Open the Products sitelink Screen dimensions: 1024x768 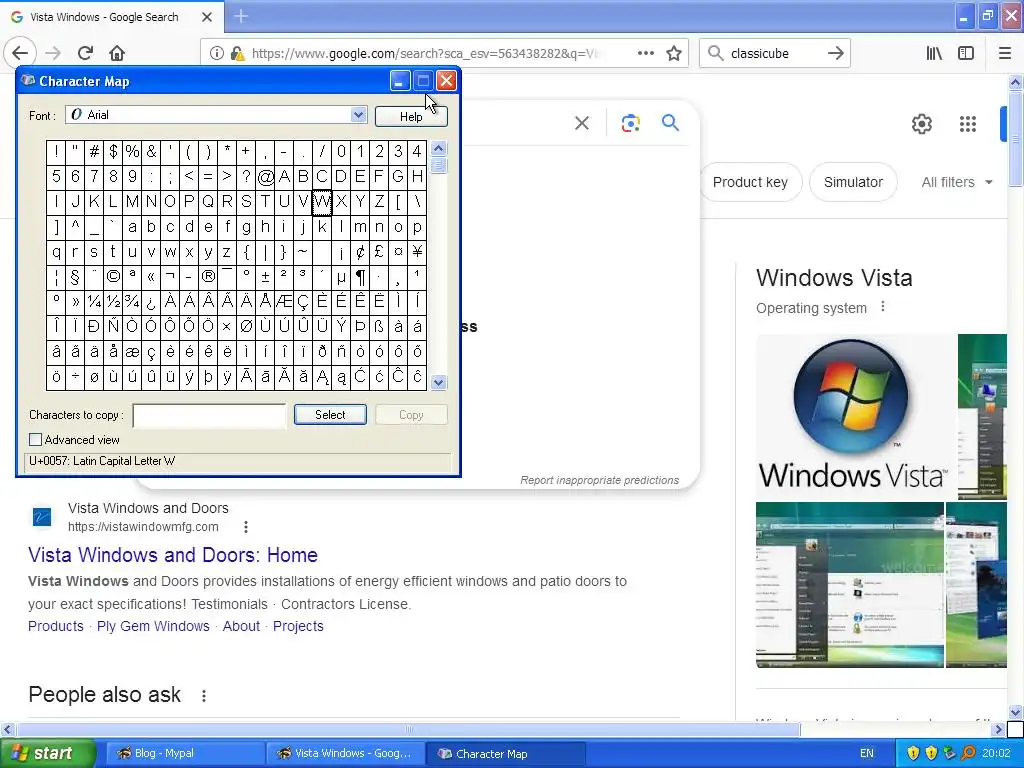pyautogui.click(x=56, y=626)
